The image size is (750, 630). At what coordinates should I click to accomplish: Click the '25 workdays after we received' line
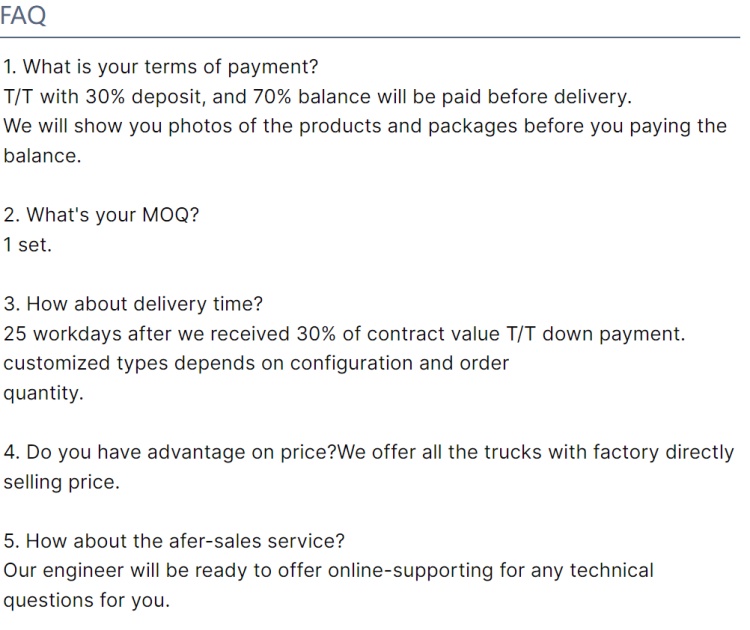tap(344, 333)
